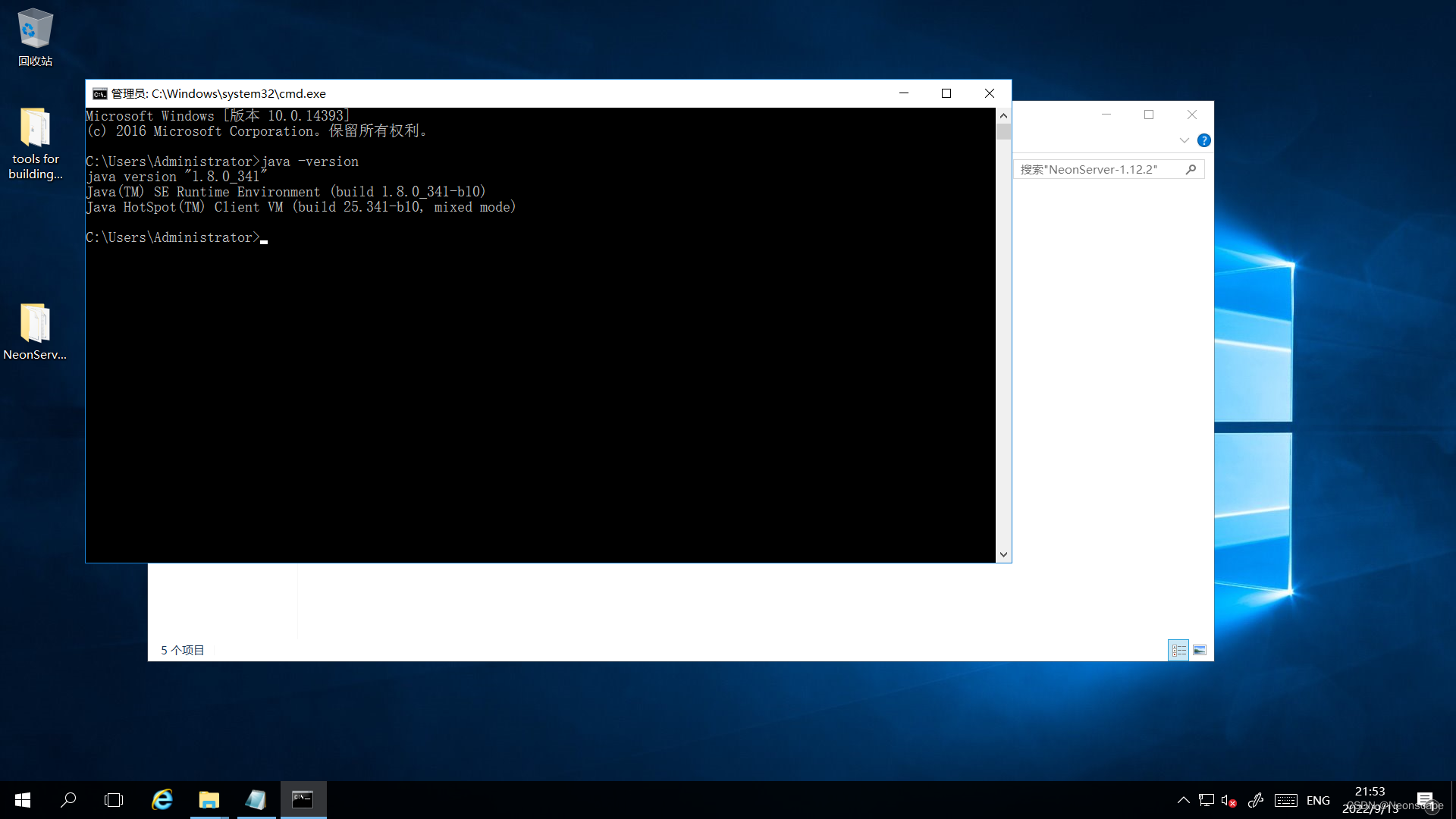Open ENG input language selector

click(x=1318, y=800)
